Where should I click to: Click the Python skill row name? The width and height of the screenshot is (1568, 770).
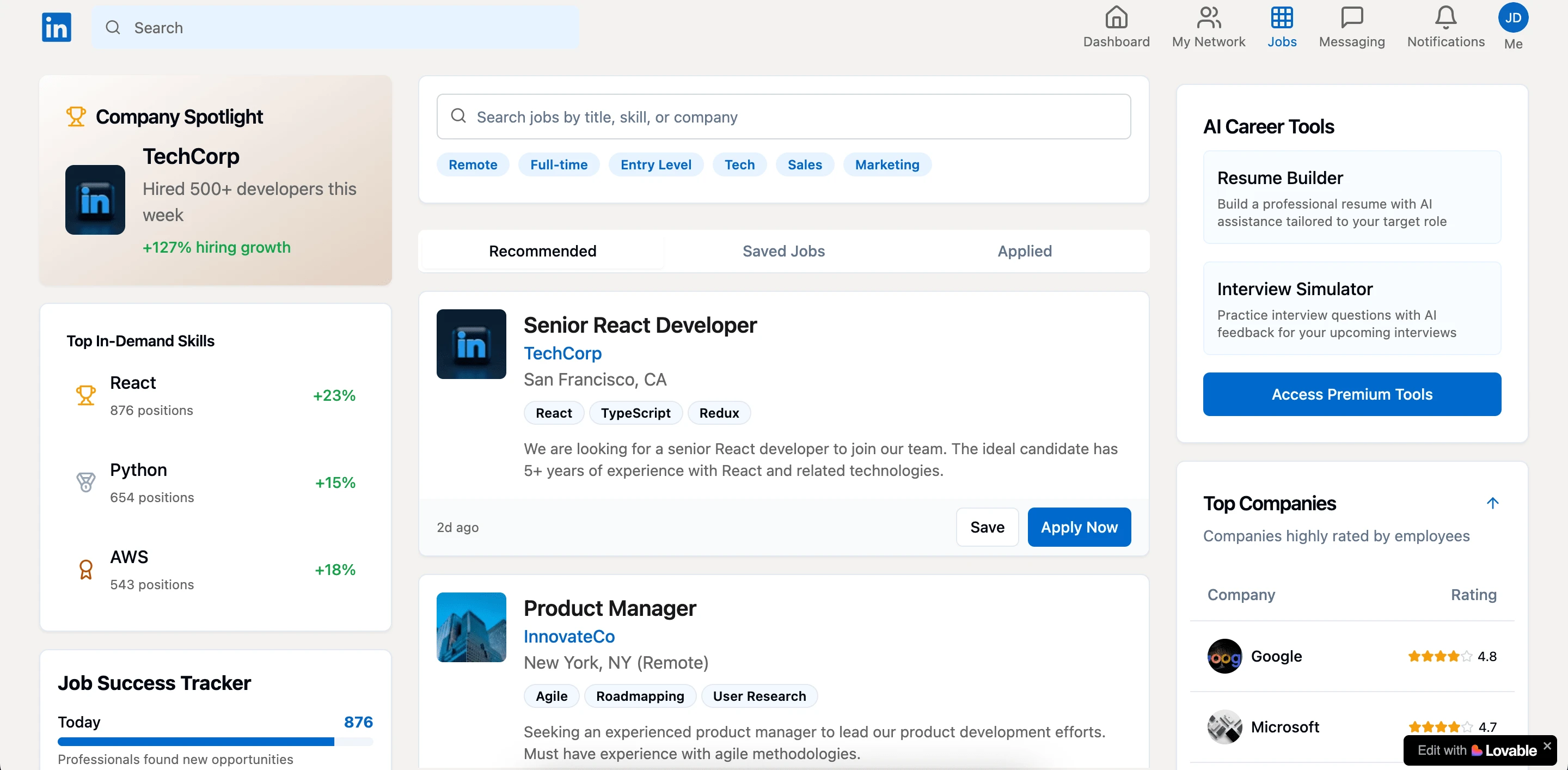pos(138,469)
